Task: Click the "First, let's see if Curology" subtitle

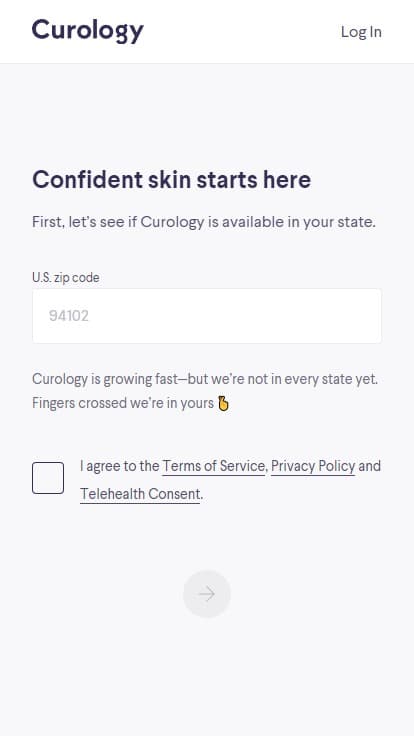Action: pyautogui.click(x=204, y=222)
